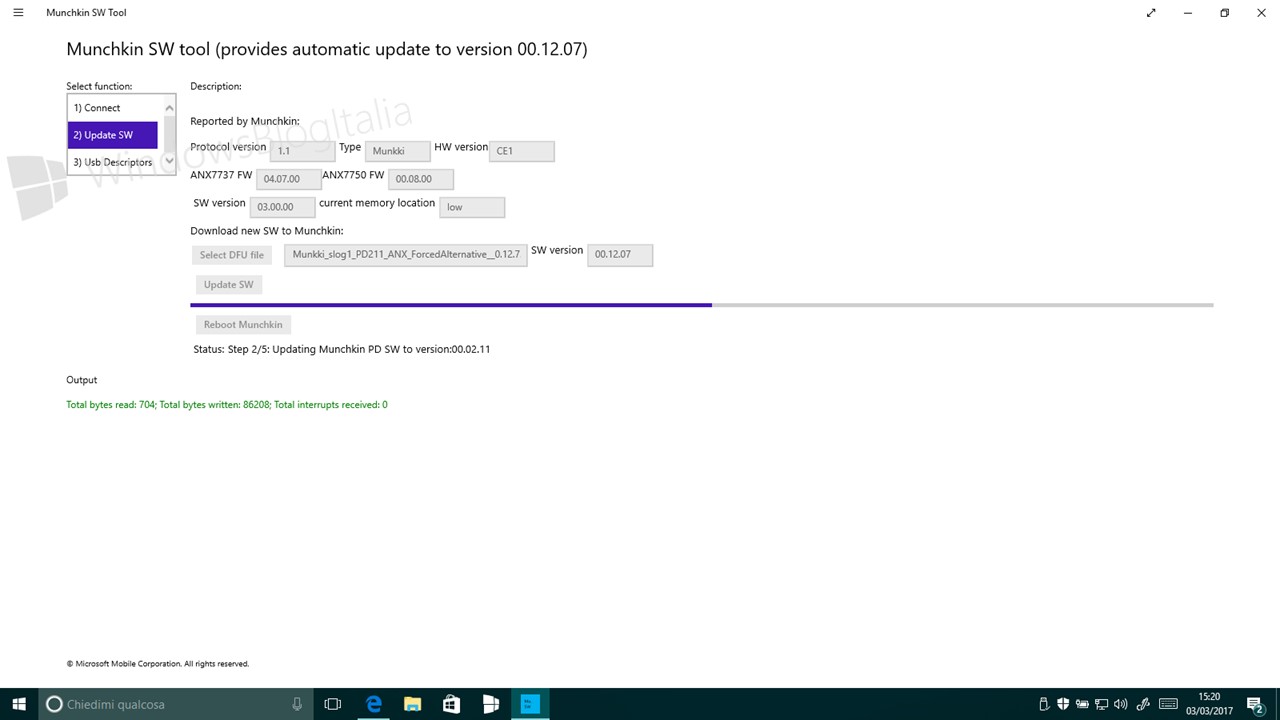This screenshot has width=1280, height=720.
Task: Launch Microsoft Edge from the taskbar
Action: pos(374,704)
